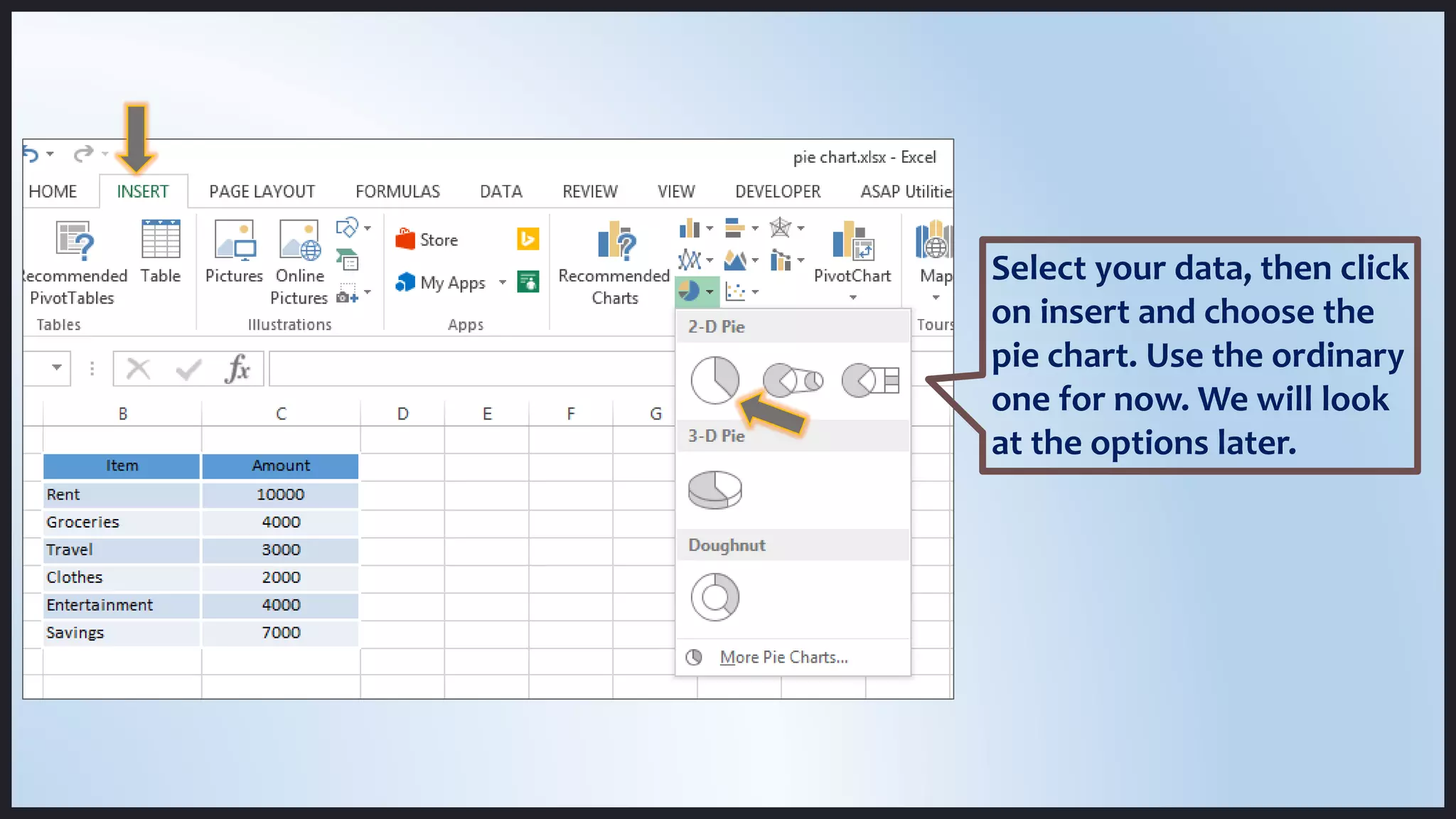This screenshot has width=1456, height=819.
Task: Select the Groceries cell
Action: [122, 523]
